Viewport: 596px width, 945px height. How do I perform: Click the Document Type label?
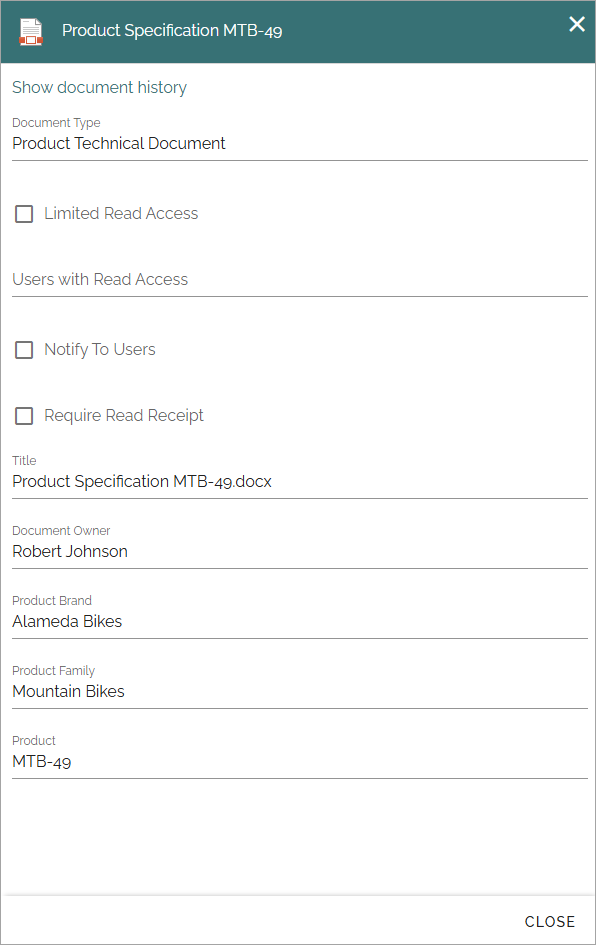56,123
